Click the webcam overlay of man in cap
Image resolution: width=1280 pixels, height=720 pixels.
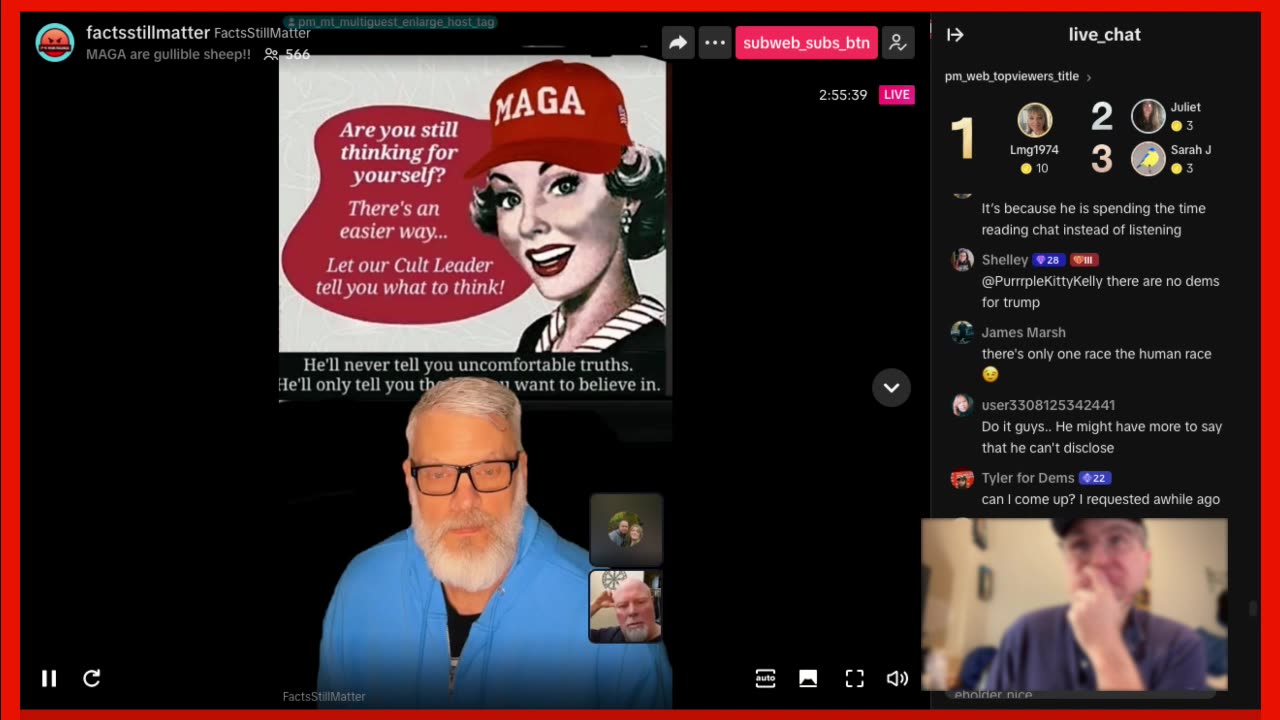pos(1074,604)
